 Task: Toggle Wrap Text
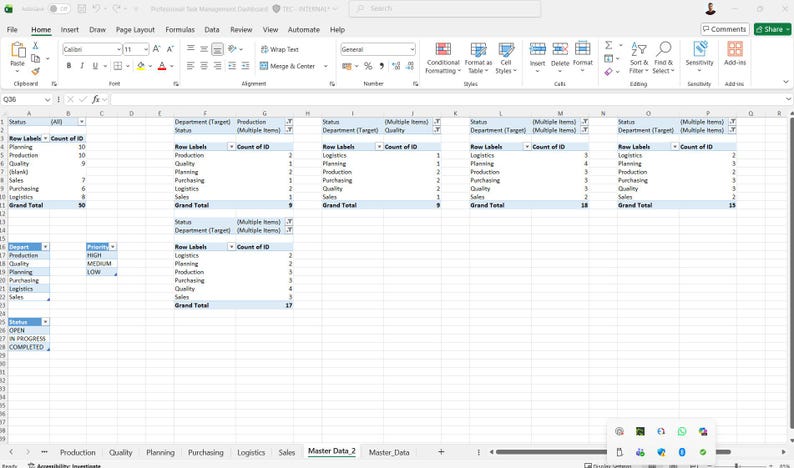coord(280,49)
